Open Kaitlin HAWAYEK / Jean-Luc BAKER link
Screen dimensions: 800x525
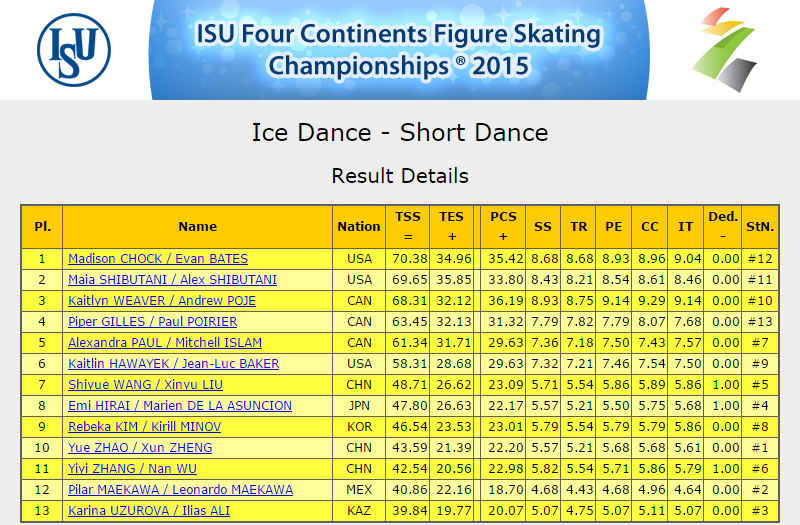(x=173, y=363)
